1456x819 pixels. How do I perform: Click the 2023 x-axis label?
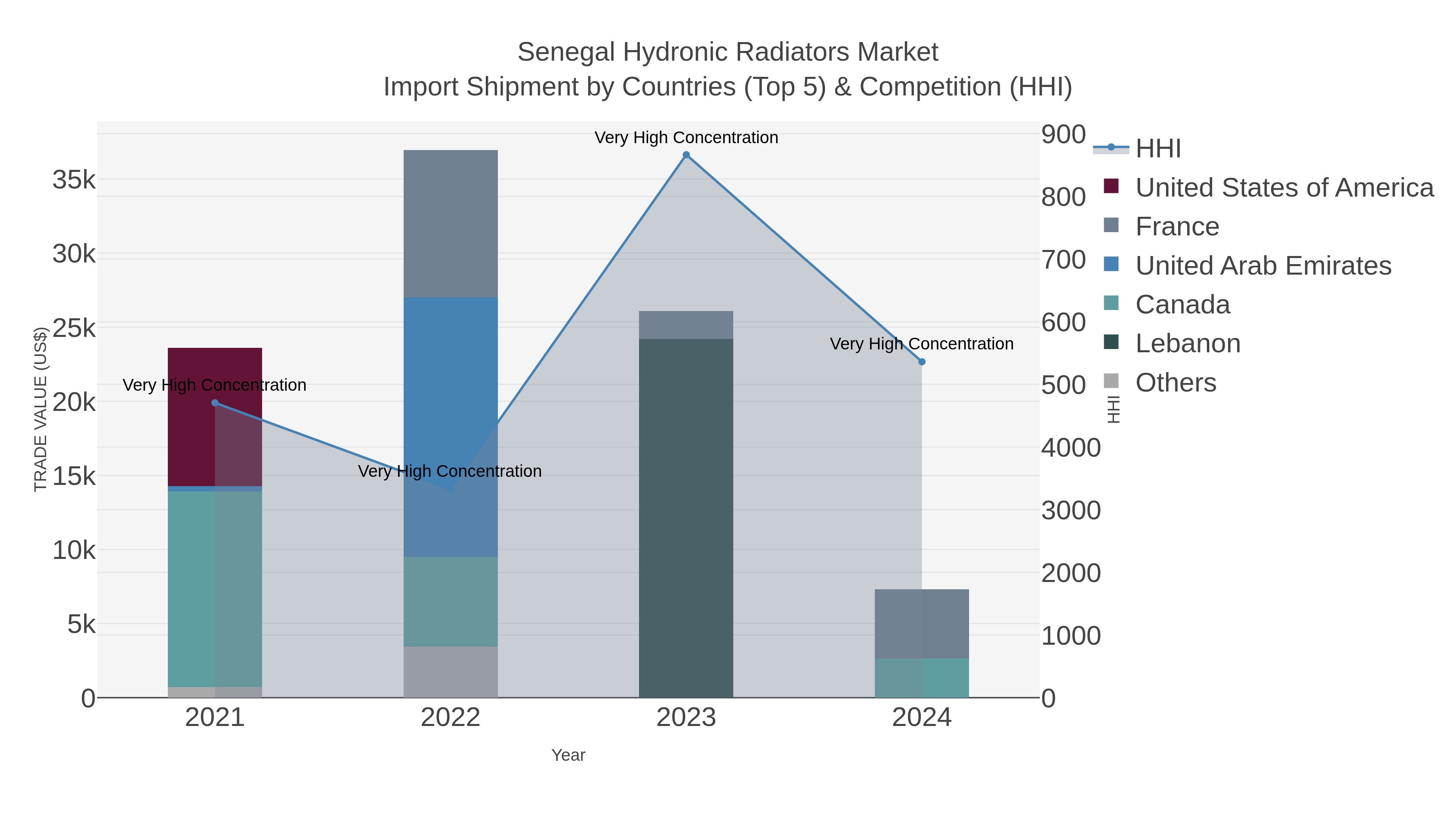tap(686, 718)
